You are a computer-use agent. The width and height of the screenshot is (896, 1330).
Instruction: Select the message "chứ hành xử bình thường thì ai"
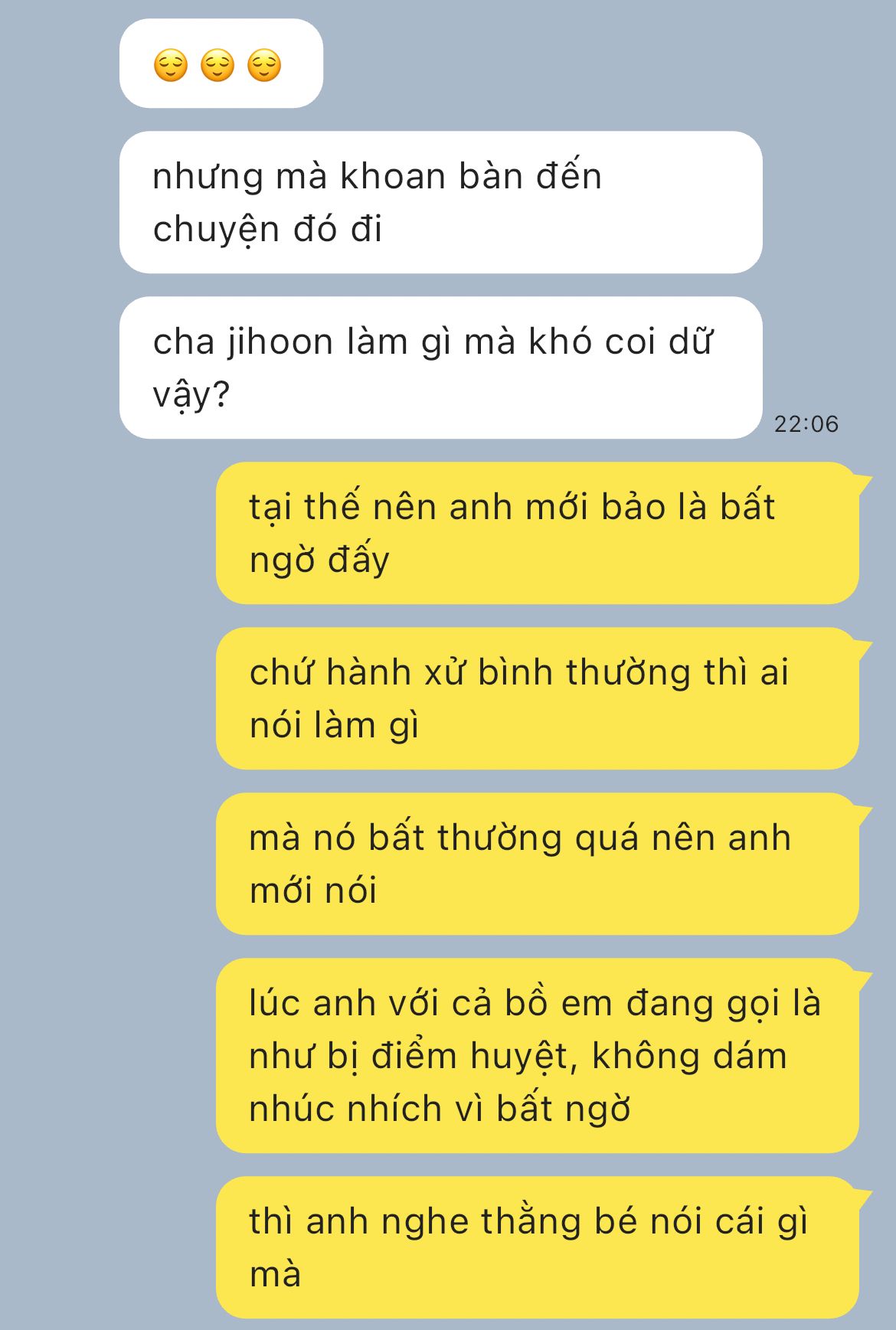coord(538,698)
